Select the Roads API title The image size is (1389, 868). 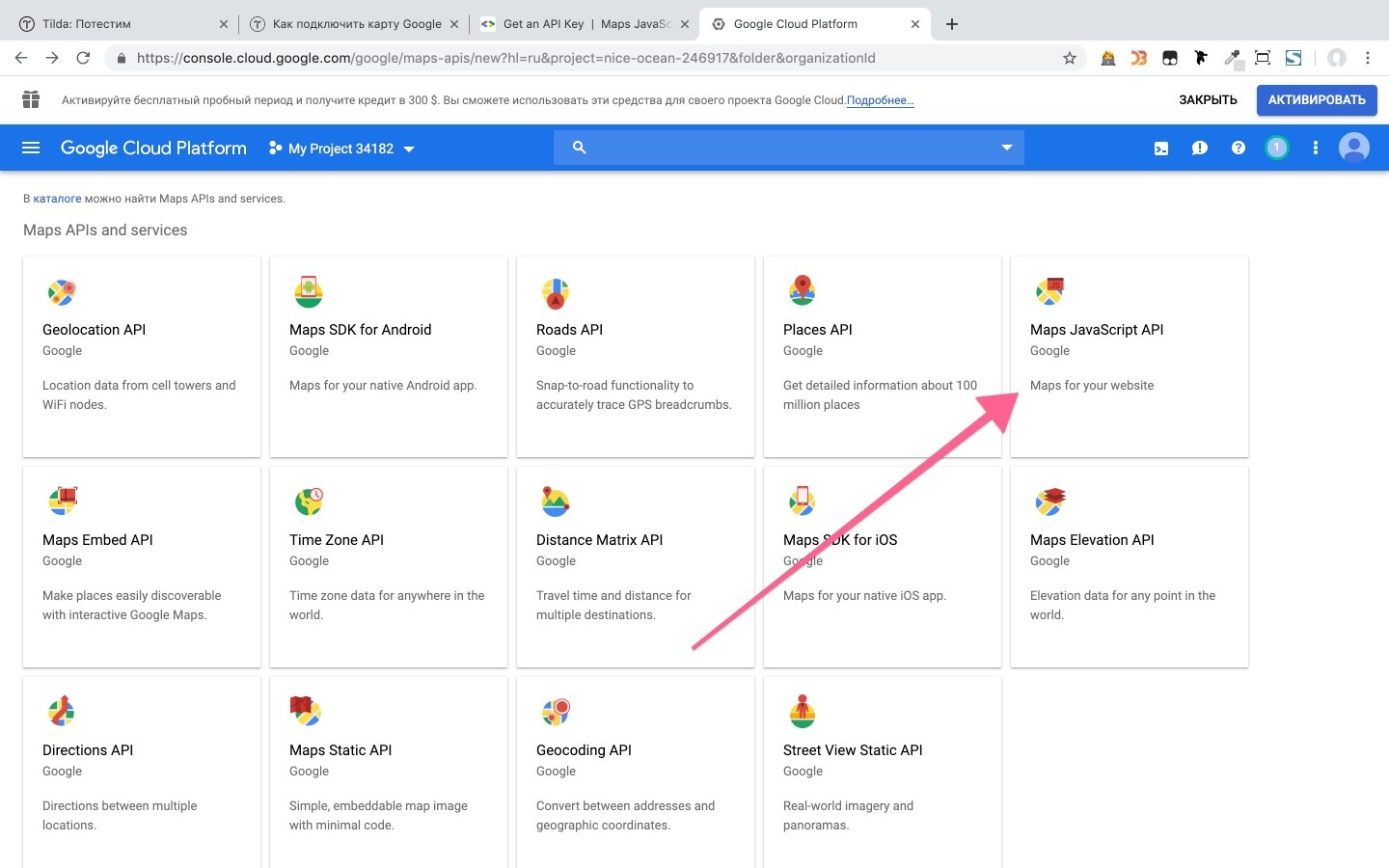(569, 330)
